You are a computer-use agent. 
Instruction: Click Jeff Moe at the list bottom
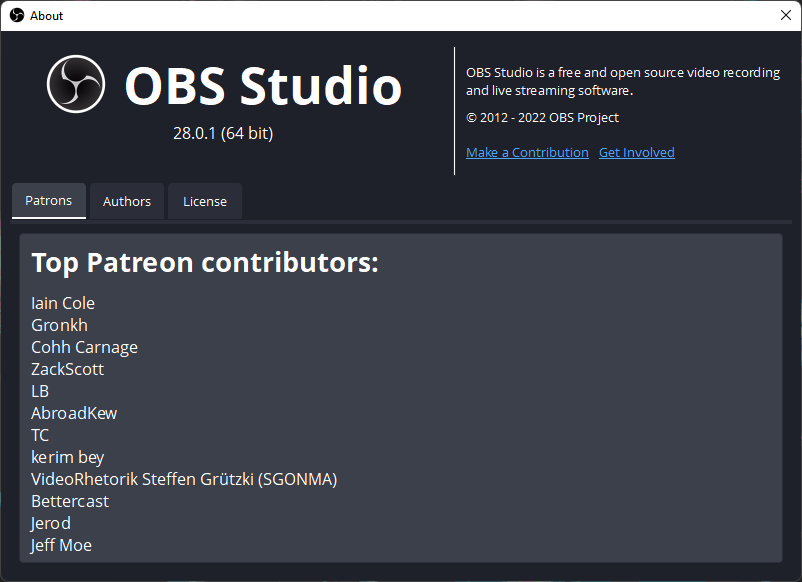click(61, 545)
